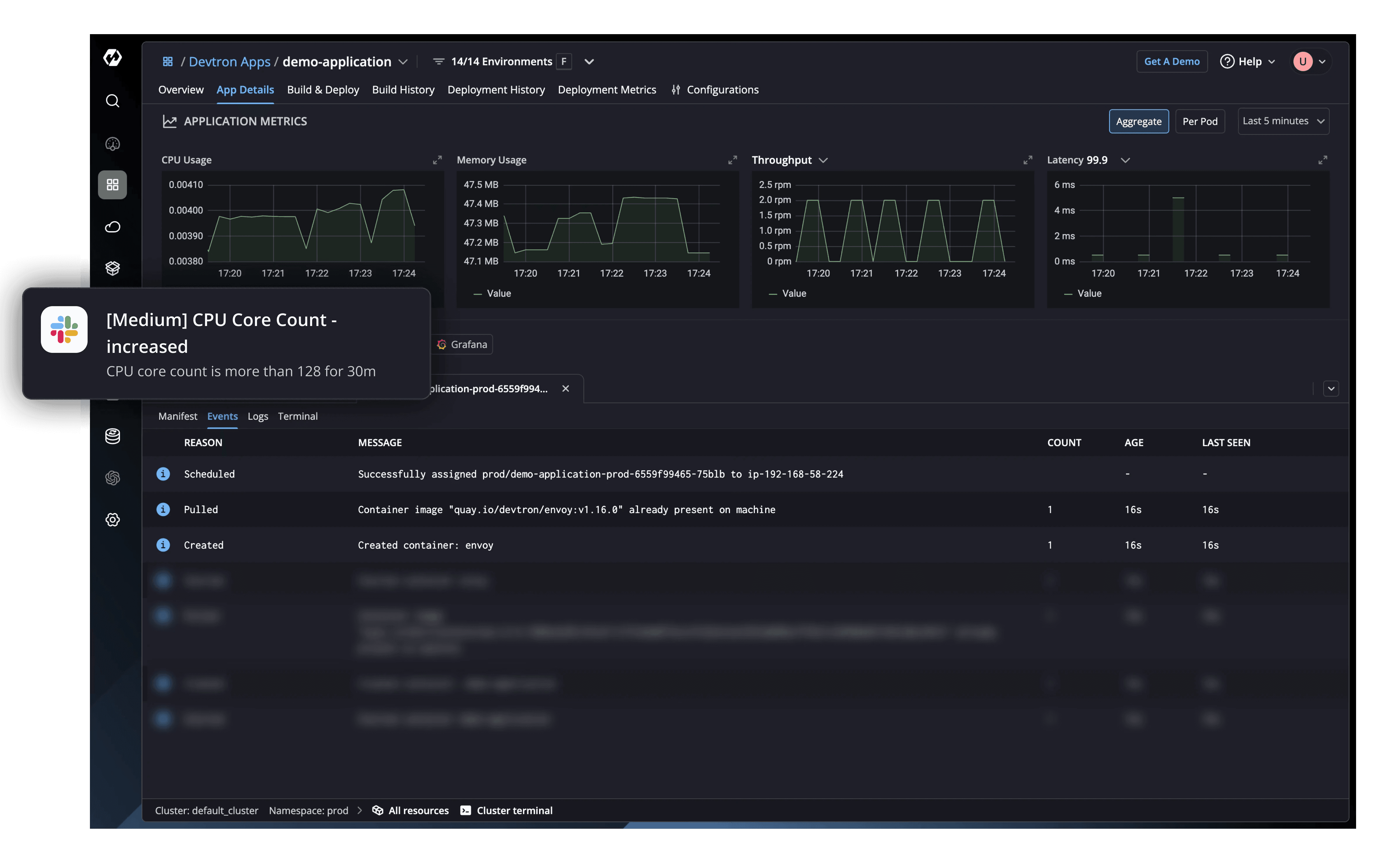Open the Logs tab for the pod

pos(258,416)
